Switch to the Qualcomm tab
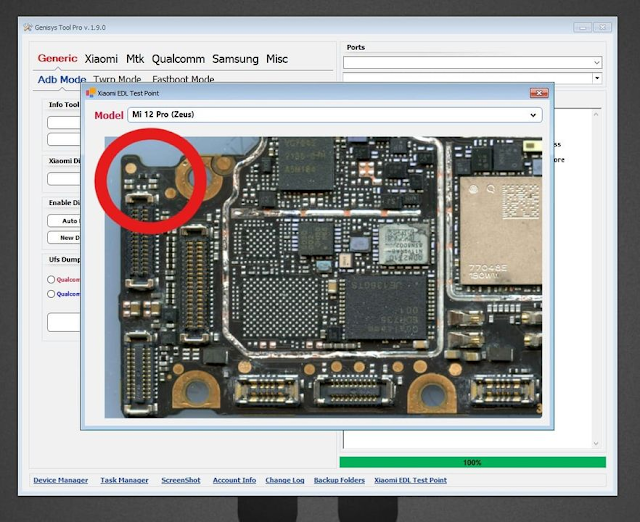This screenshot has height=522, width=640. coord(178,59)
